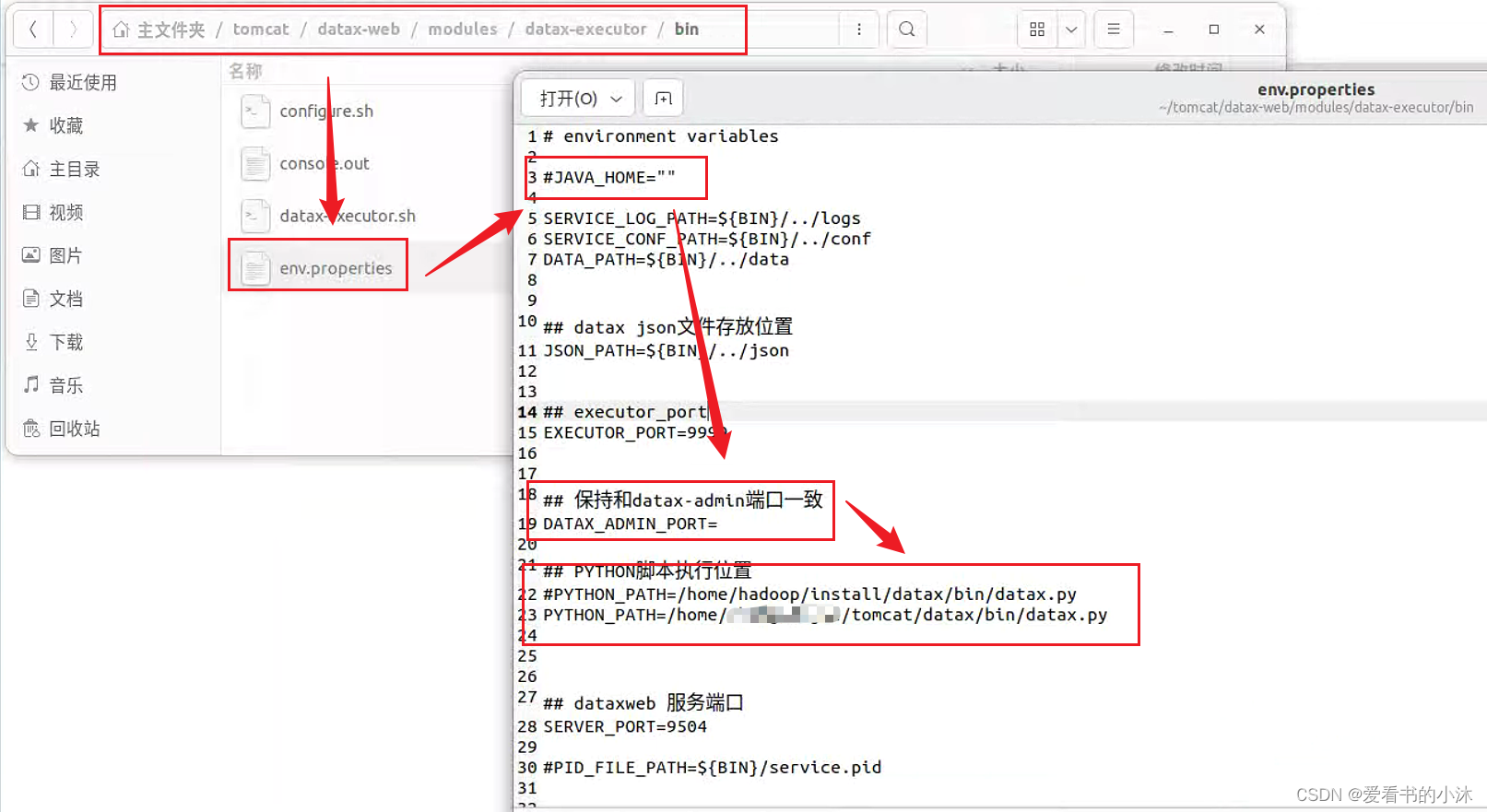1487x812 pixels.
Task: Go back in file manager history
Action: click(33, 29)
